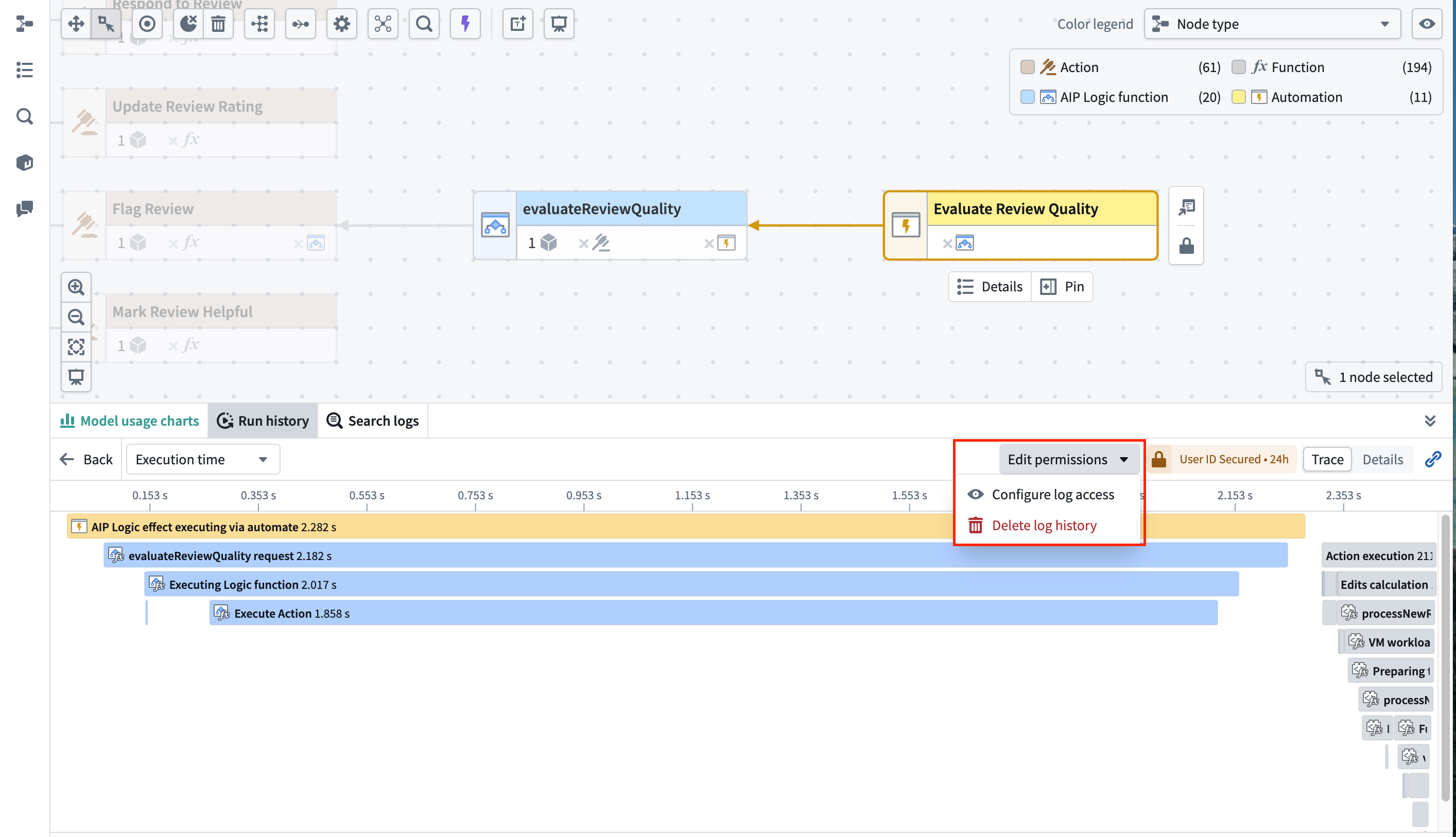Collapse the bottom panel with double chevron
The width and height of the screenshot is (1456, 837).
(1430, 421)
